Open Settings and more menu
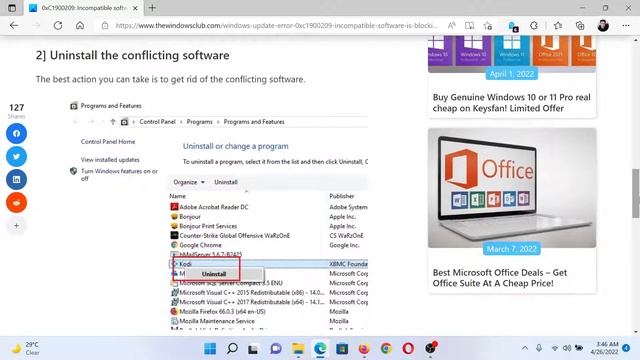640x360 pixels. (x=626, y=25)
